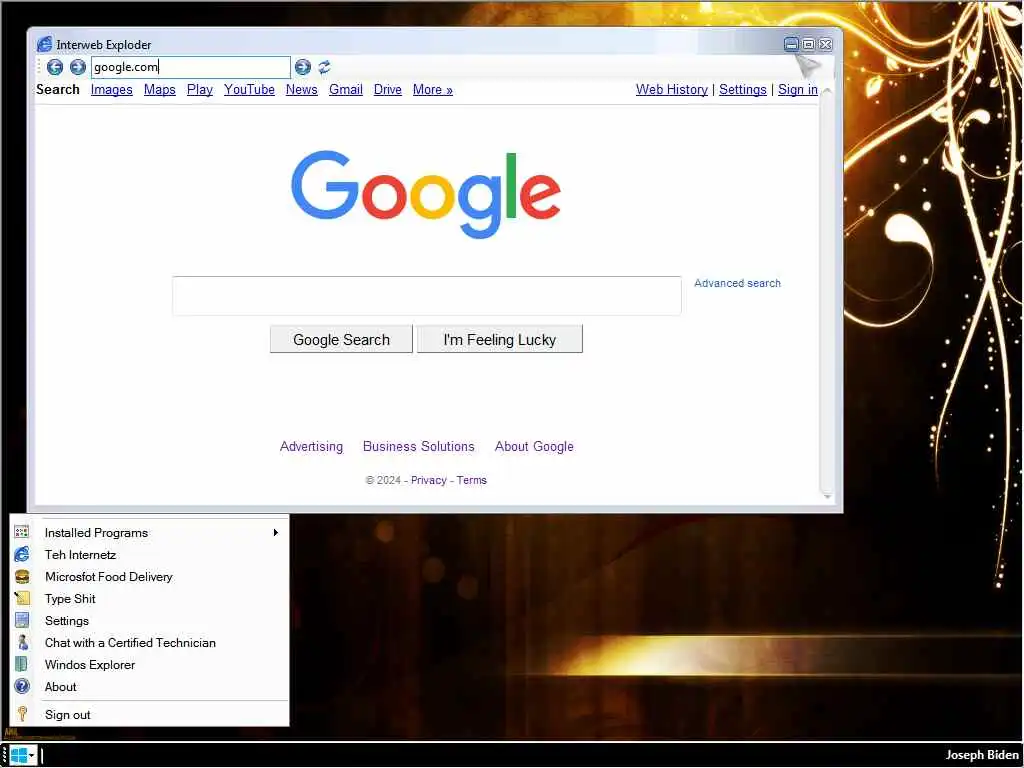Open the Business Solutions link
The width and height of the screenshot is (1024, 768).
pos(419,446)
